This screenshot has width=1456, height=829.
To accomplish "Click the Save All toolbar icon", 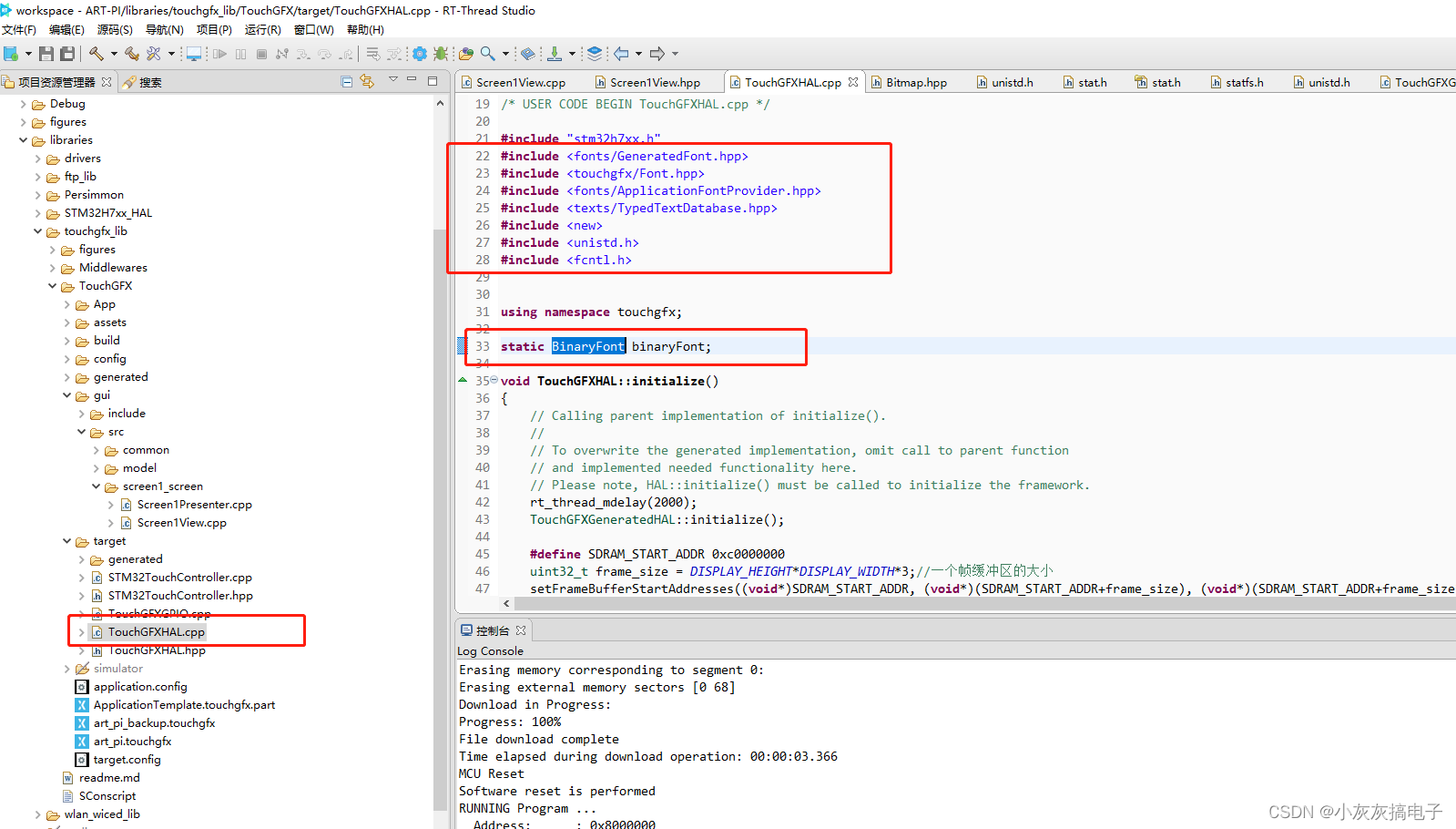I will click(x=67, y=54).
